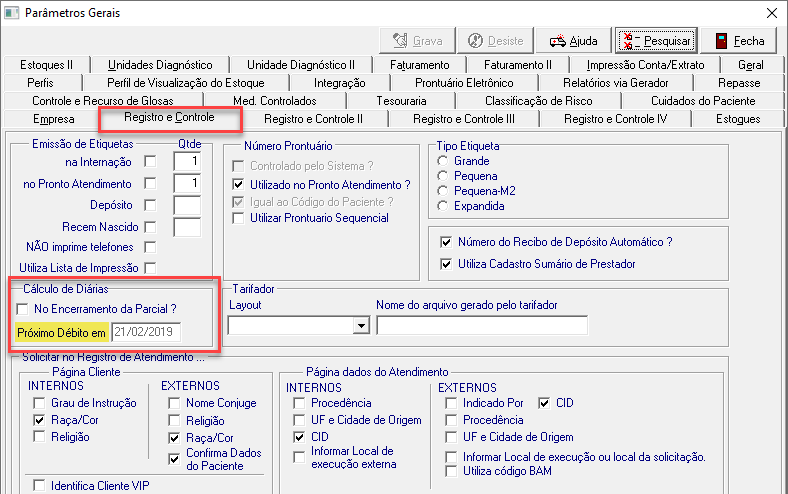Open Ajuda help button
This screenshot has width=788, height=494.
tap(573, 41)
